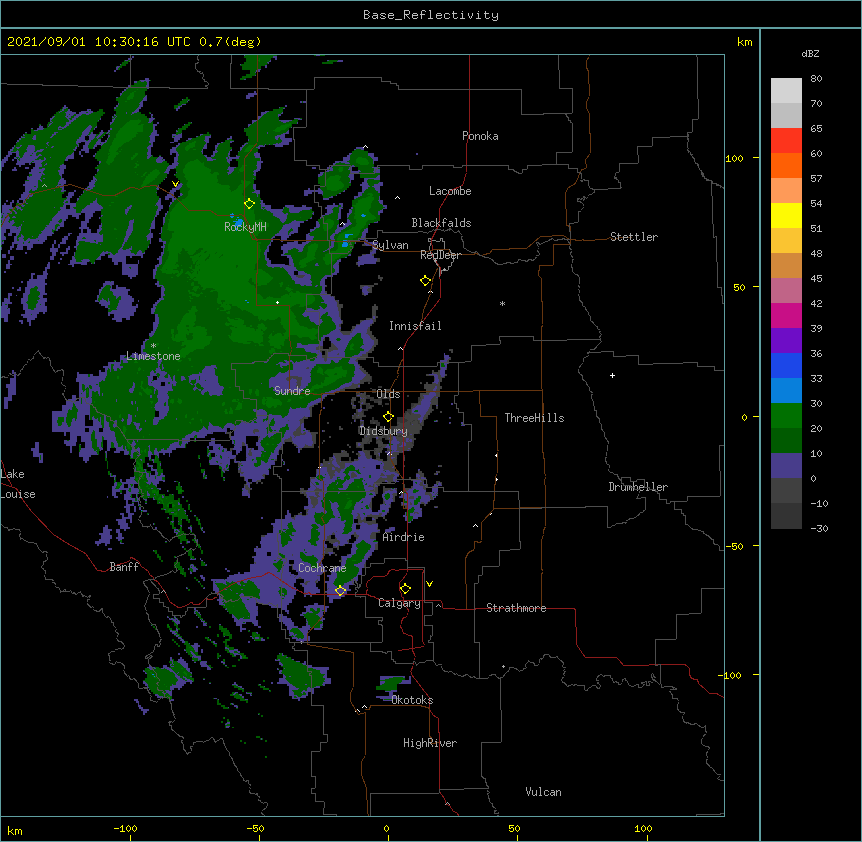Pick the red 60-65 dBZ legend swatch
This screenshot has height=842, width=862.
point(786,141)
